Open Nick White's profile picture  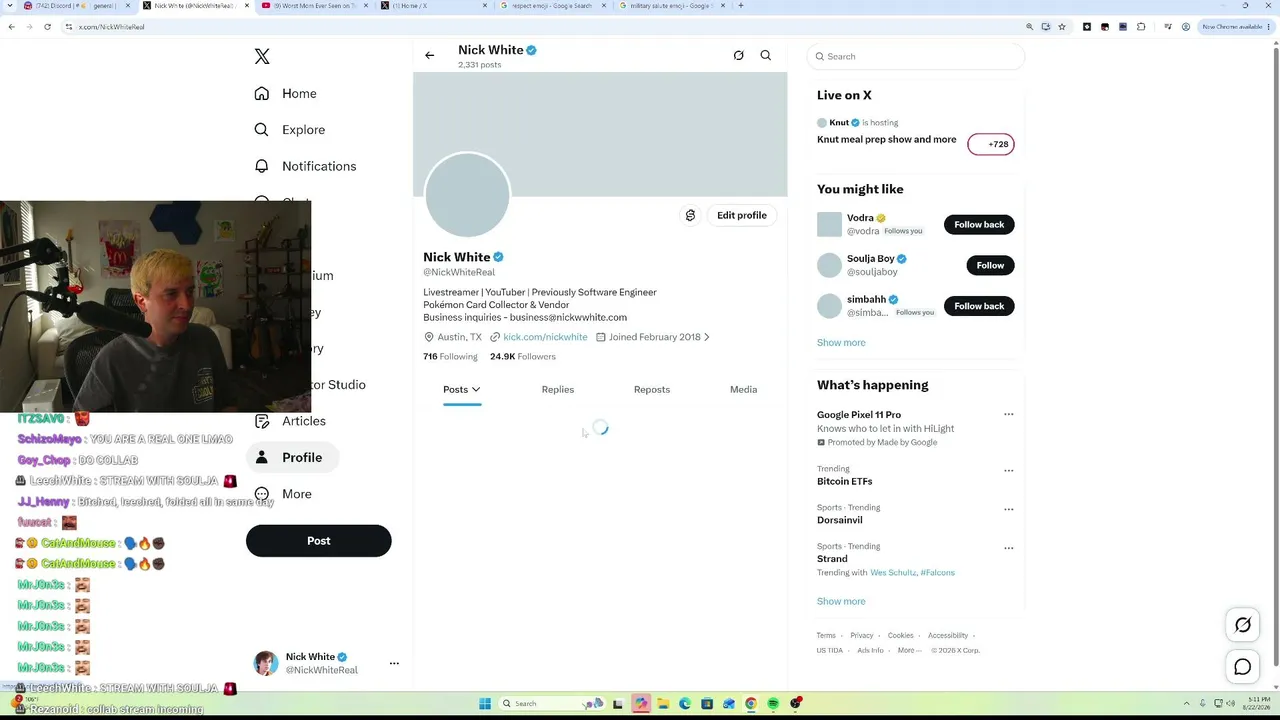467,195
